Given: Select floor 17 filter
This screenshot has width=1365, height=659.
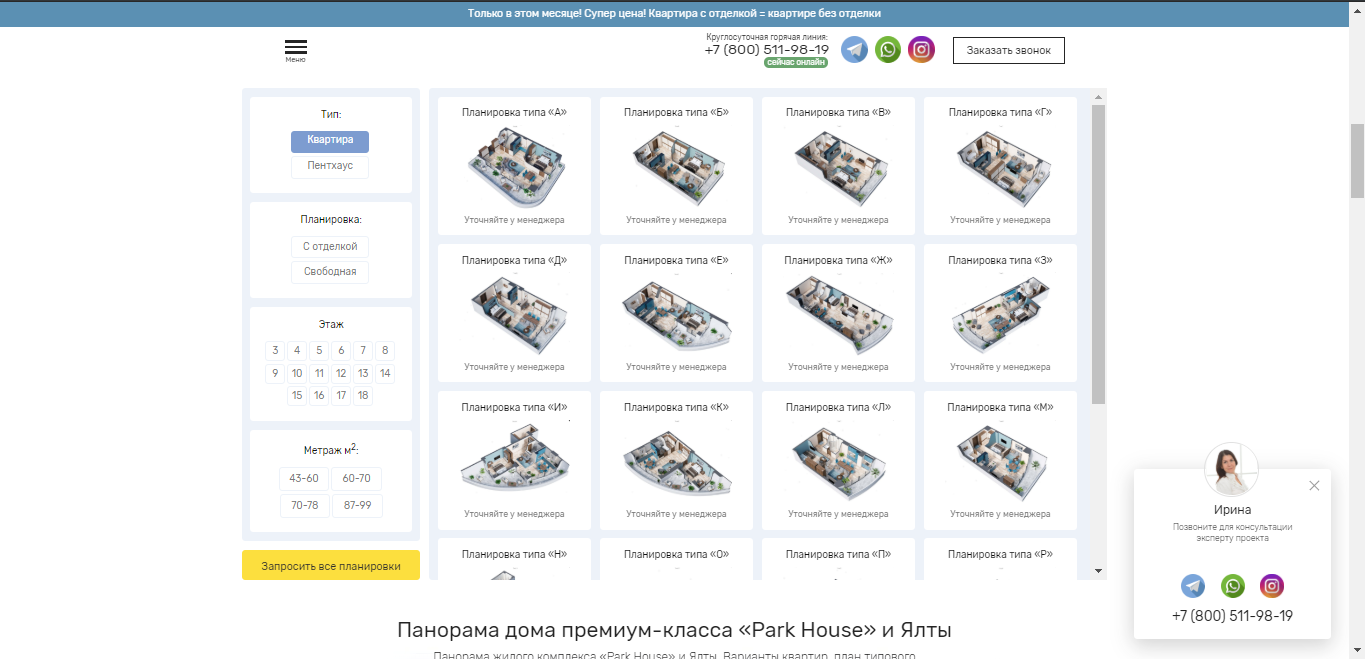Looking at the screenshot, I should [341, 395].
